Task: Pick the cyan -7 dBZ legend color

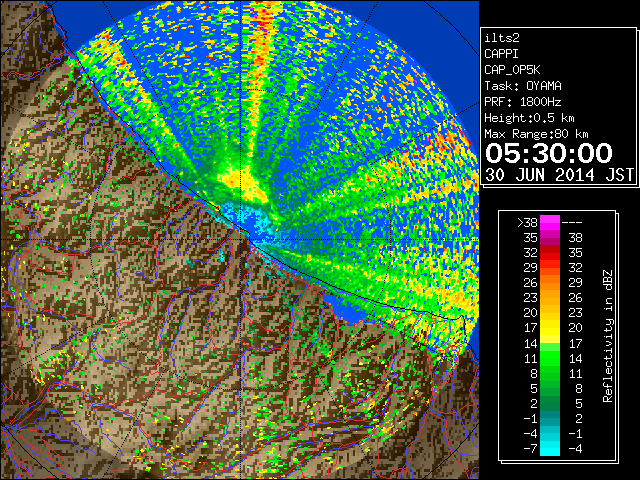Action: click(550, 448)
